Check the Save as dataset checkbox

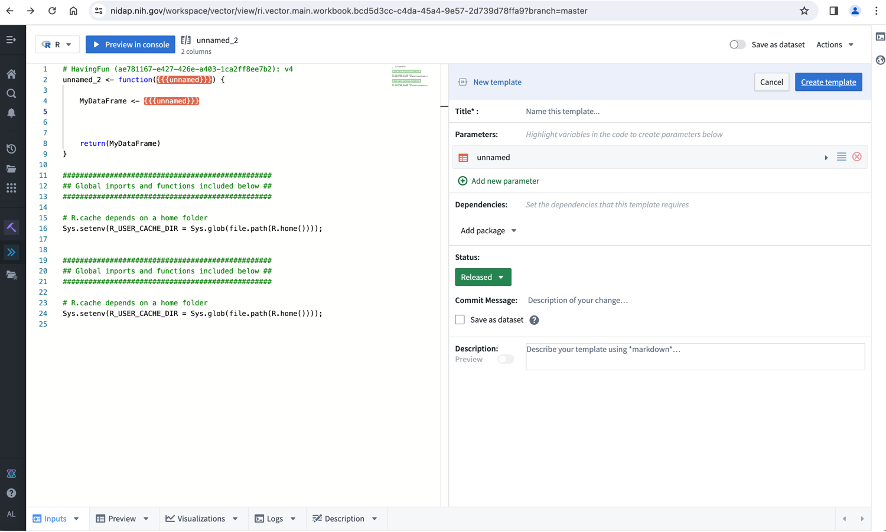pos(460,320)
